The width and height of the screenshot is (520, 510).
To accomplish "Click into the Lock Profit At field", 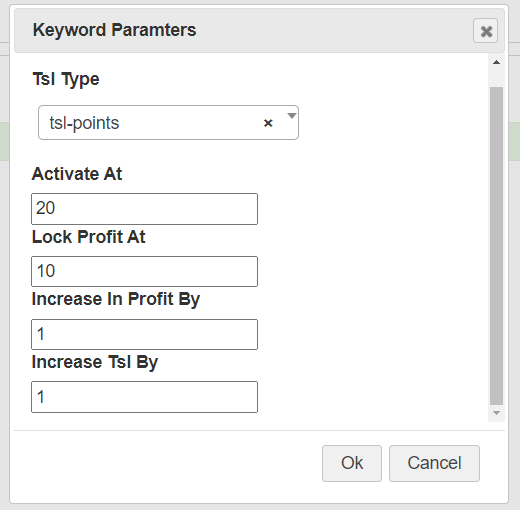I will coord(144,271).
